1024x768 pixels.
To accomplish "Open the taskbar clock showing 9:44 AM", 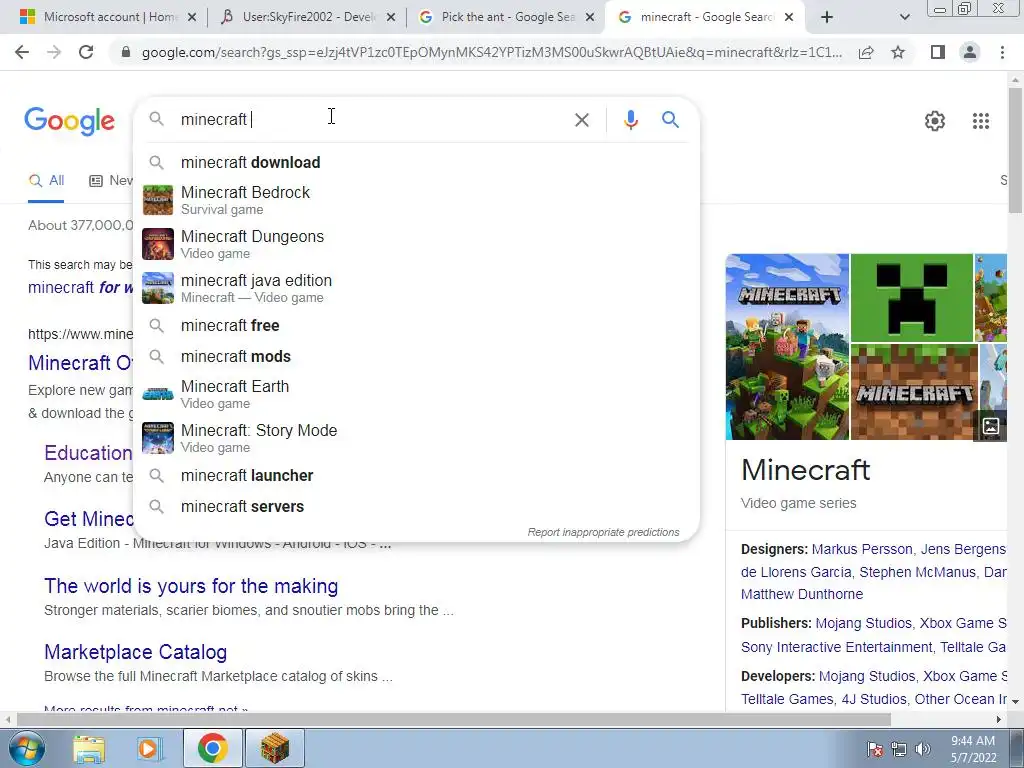I will pos(973,749).
